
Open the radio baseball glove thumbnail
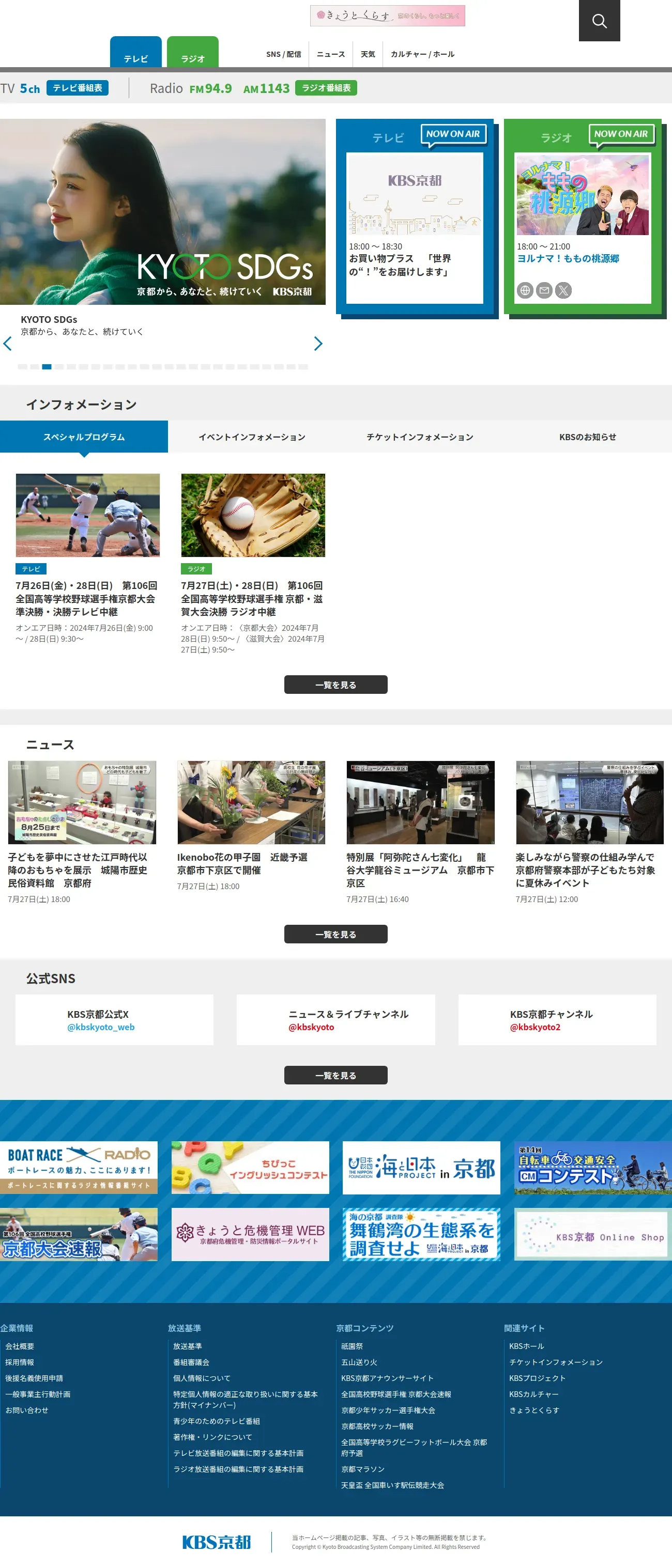(253, 516)
